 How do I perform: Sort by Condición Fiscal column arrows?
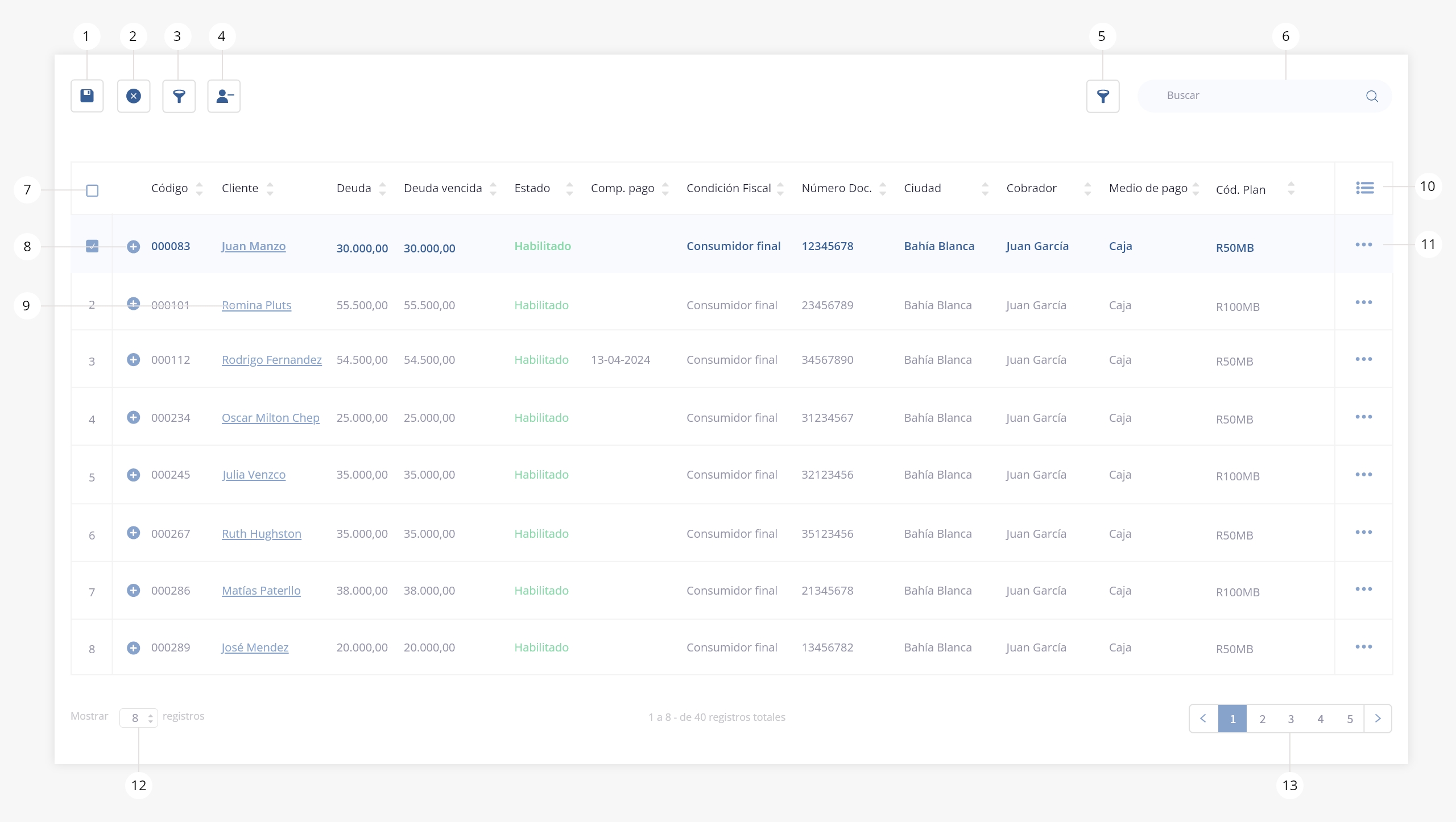click(x=780, y=189)
